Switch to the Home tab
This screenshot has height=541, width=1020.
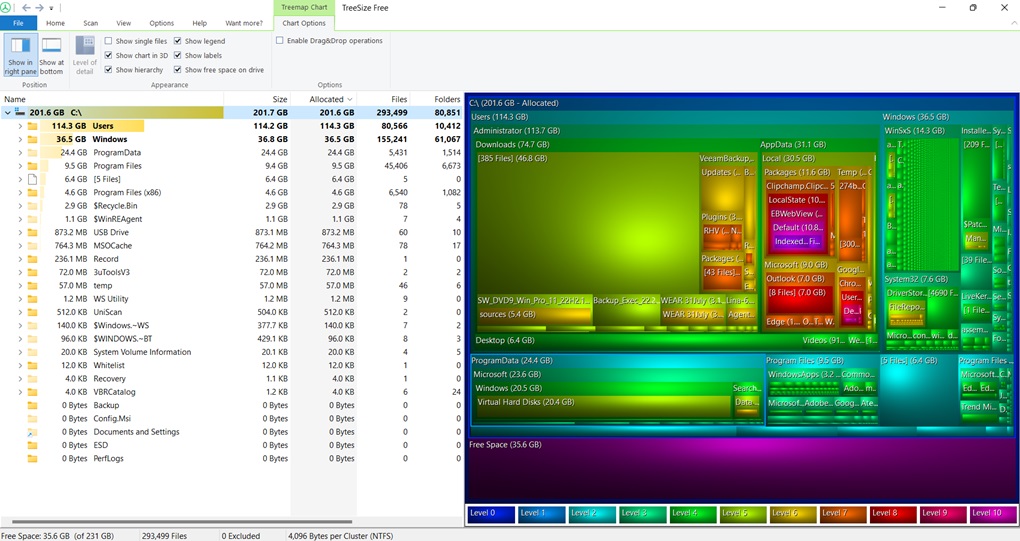(55, 23)
